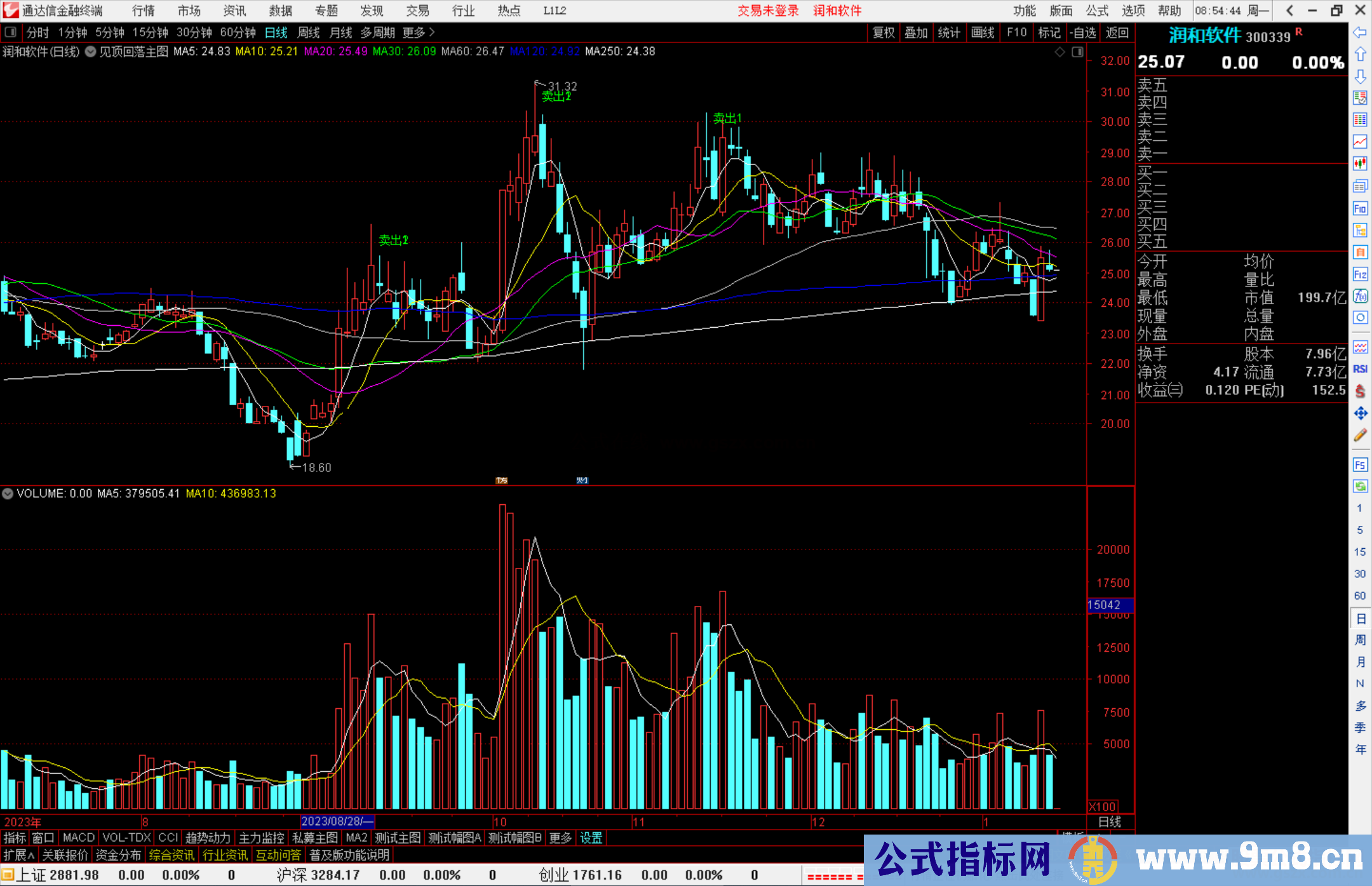
Task: Expand the 更多 periods dropdown
Action: [x=418, y=32]
